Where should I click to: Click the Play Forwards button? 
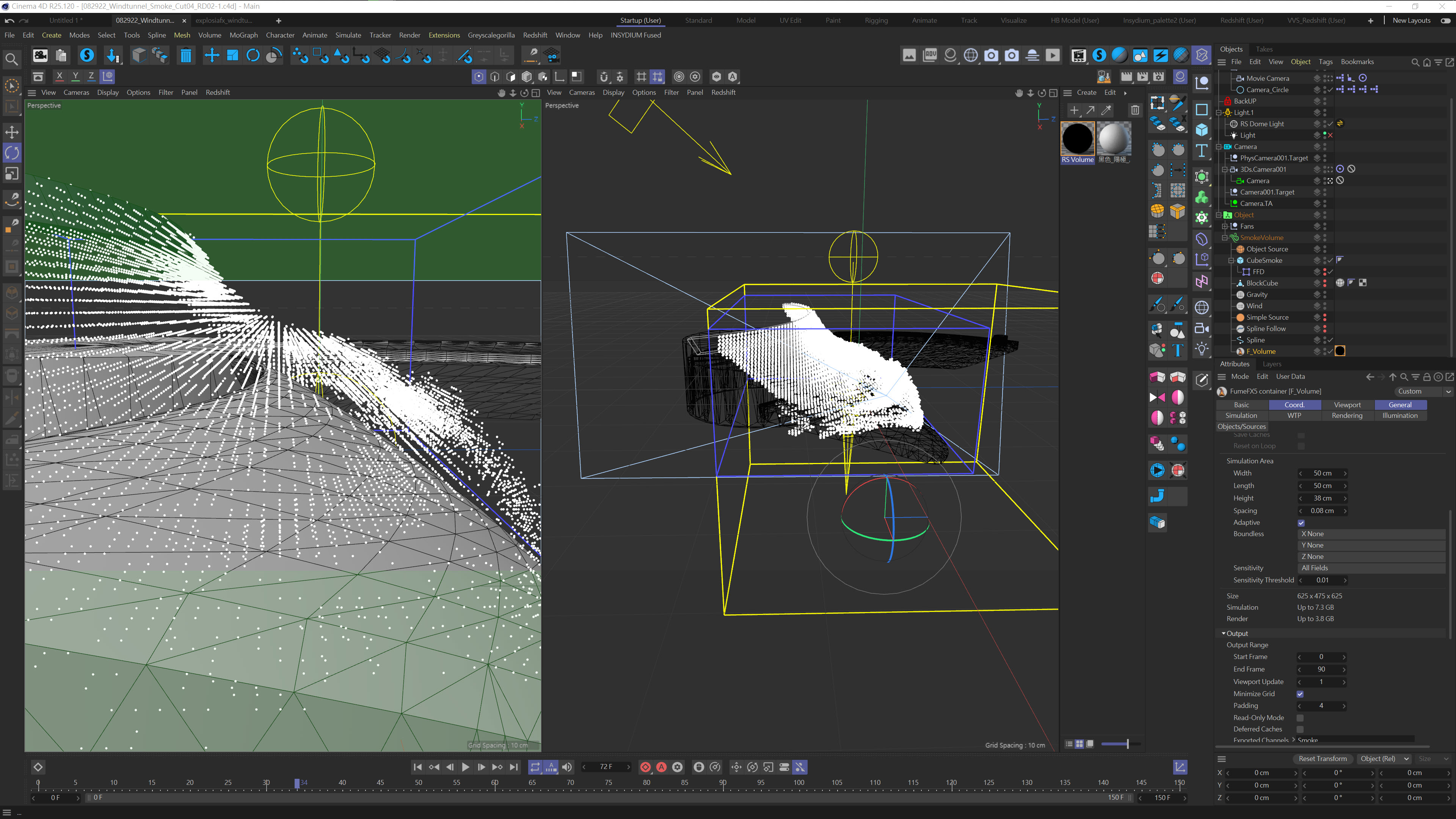[x=465, y=767]
